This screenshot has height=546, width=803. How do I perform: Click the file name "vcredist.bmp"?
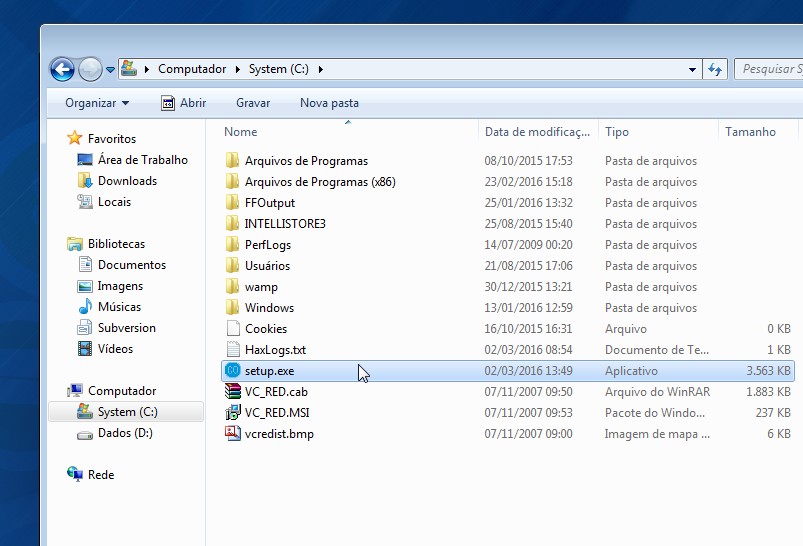tap(279, 434)
